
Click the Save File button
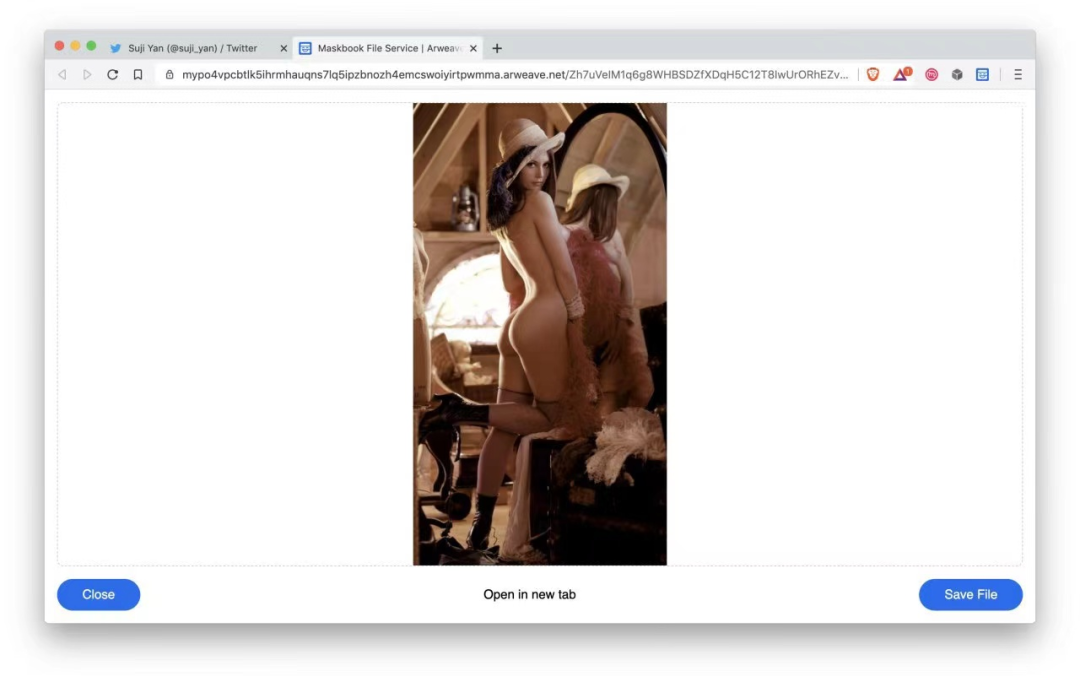tap(970, 595)
